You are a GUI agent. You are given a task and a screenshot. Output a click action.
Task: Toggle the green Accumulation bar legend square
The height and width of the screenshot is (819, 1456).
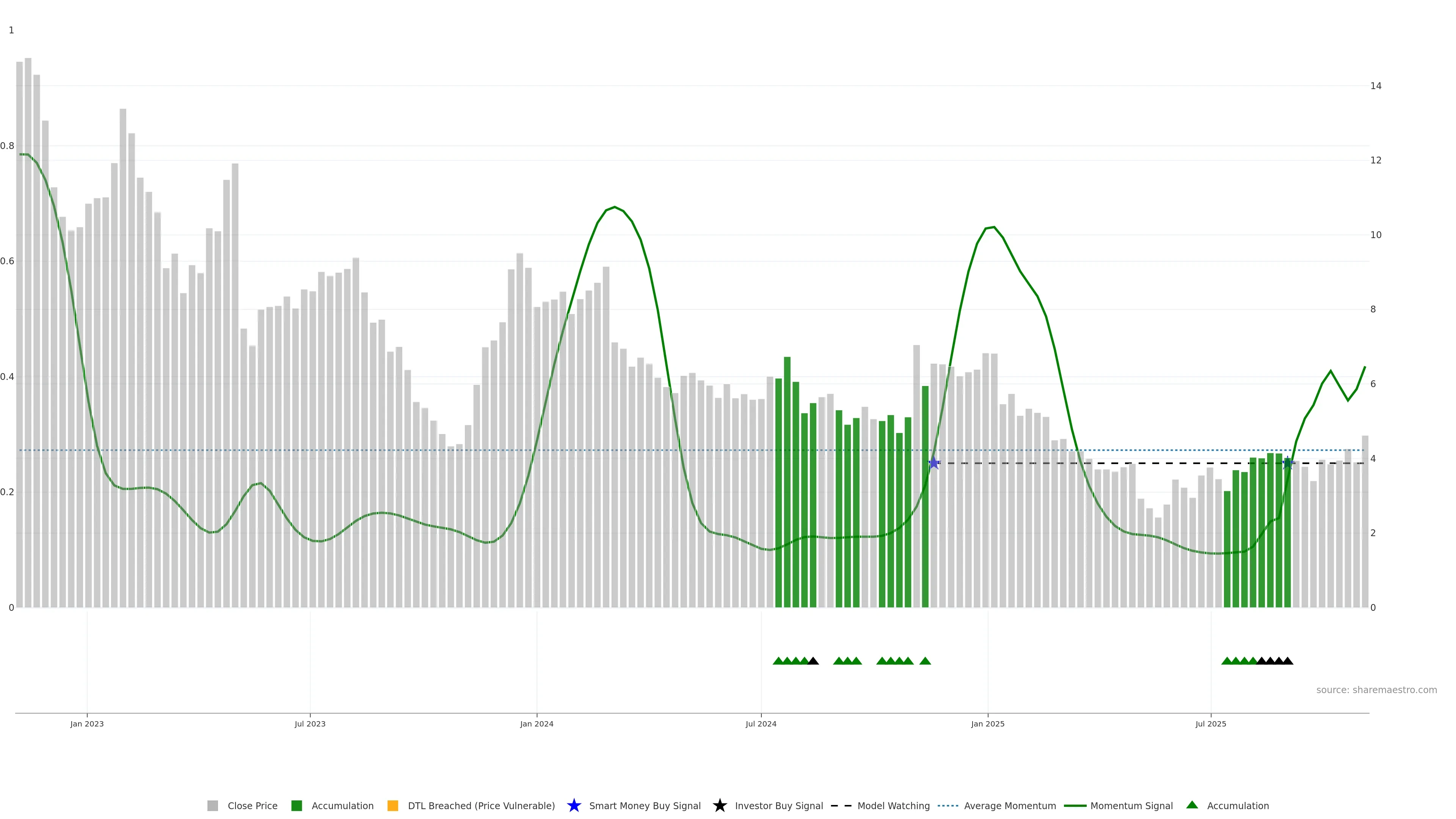click(x=296, y=805)
